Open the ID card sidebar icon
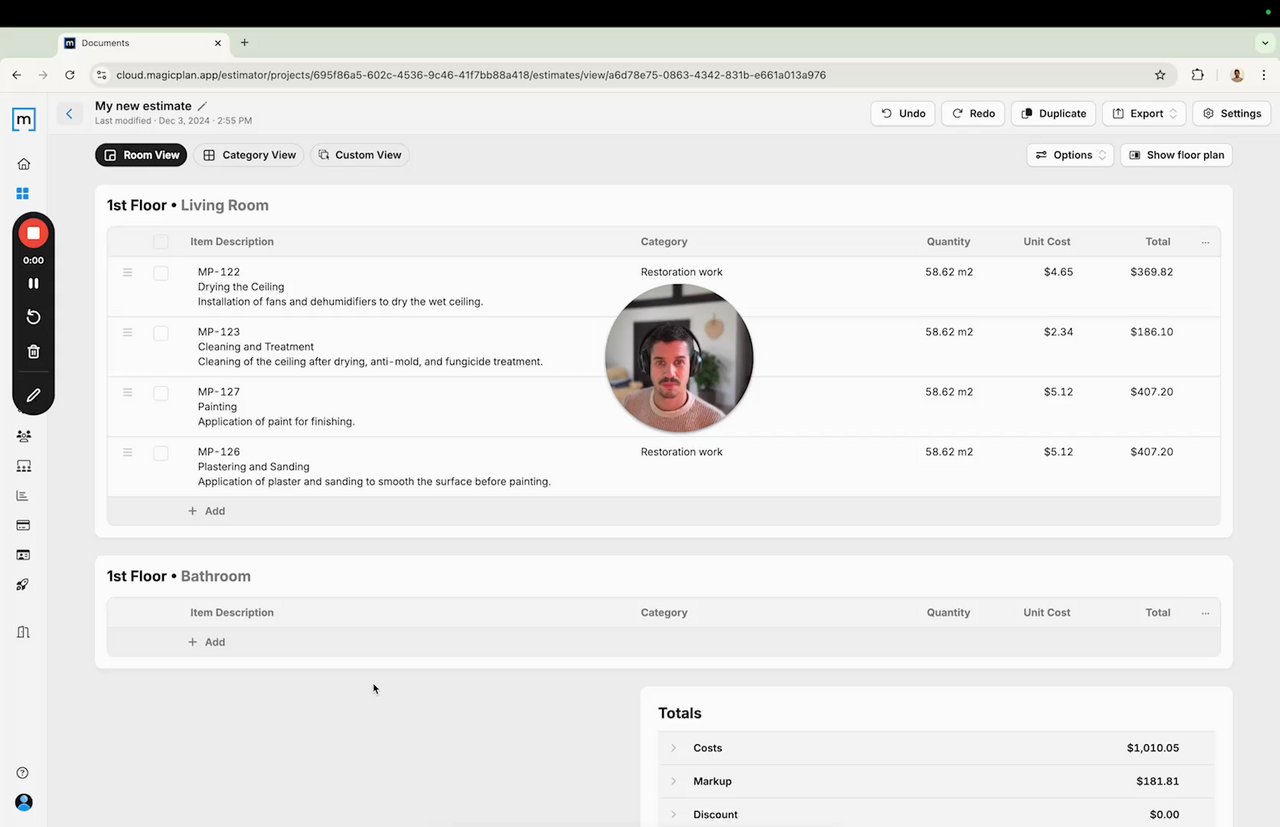Screen dimensions: 1280x827 [x=23, y=555]
